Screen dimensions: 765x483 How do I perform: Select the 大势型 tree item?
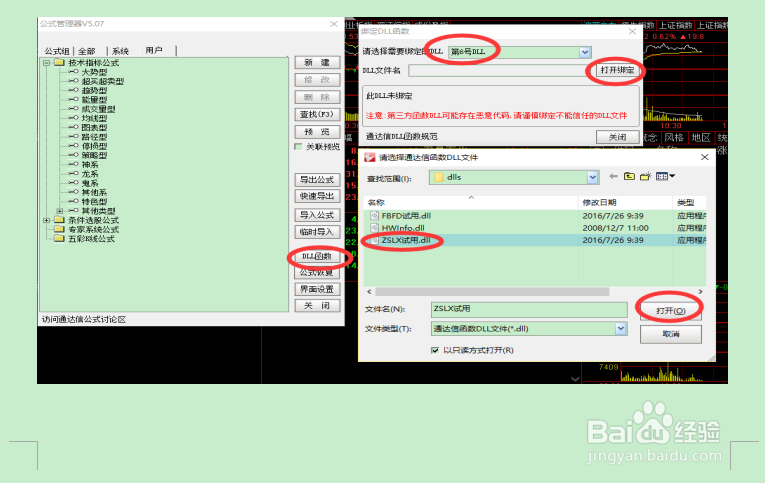[x=94, y=72]
